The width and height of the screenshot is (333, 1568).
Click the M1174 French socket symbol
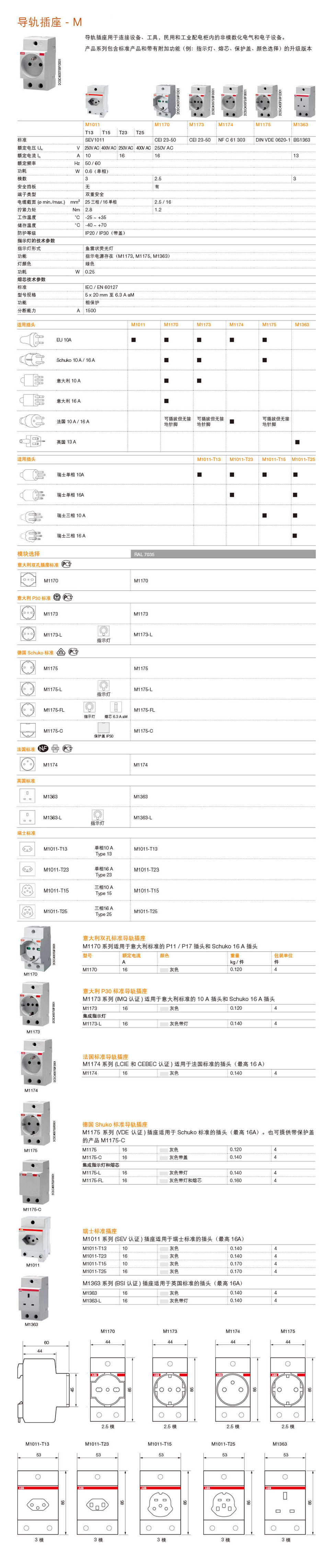click(x=27, y=765)
